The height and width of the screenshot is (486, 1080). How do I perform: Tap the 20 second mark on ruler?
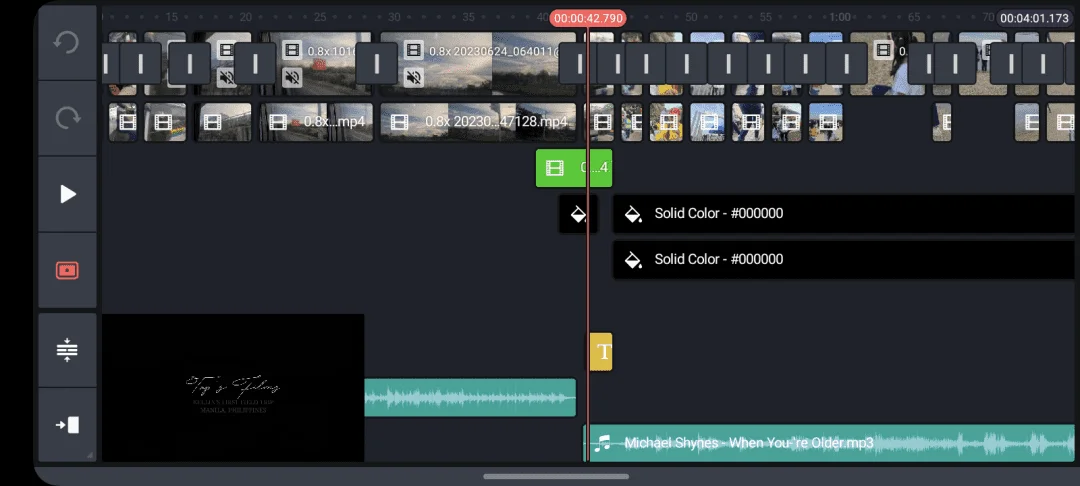click(x=245, y=17)
